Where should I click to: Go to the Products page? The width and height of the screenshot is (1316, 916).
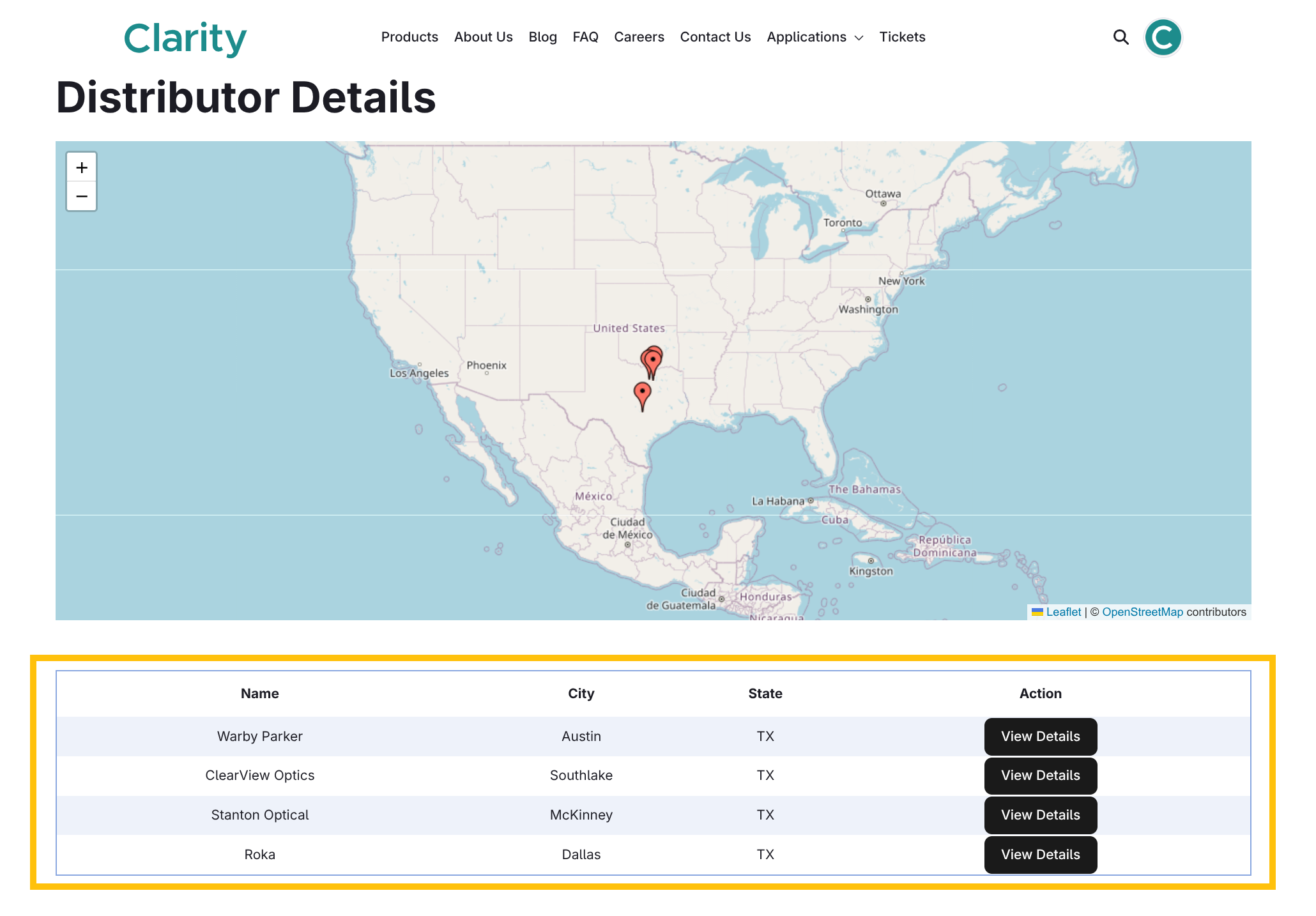point(409,37)
